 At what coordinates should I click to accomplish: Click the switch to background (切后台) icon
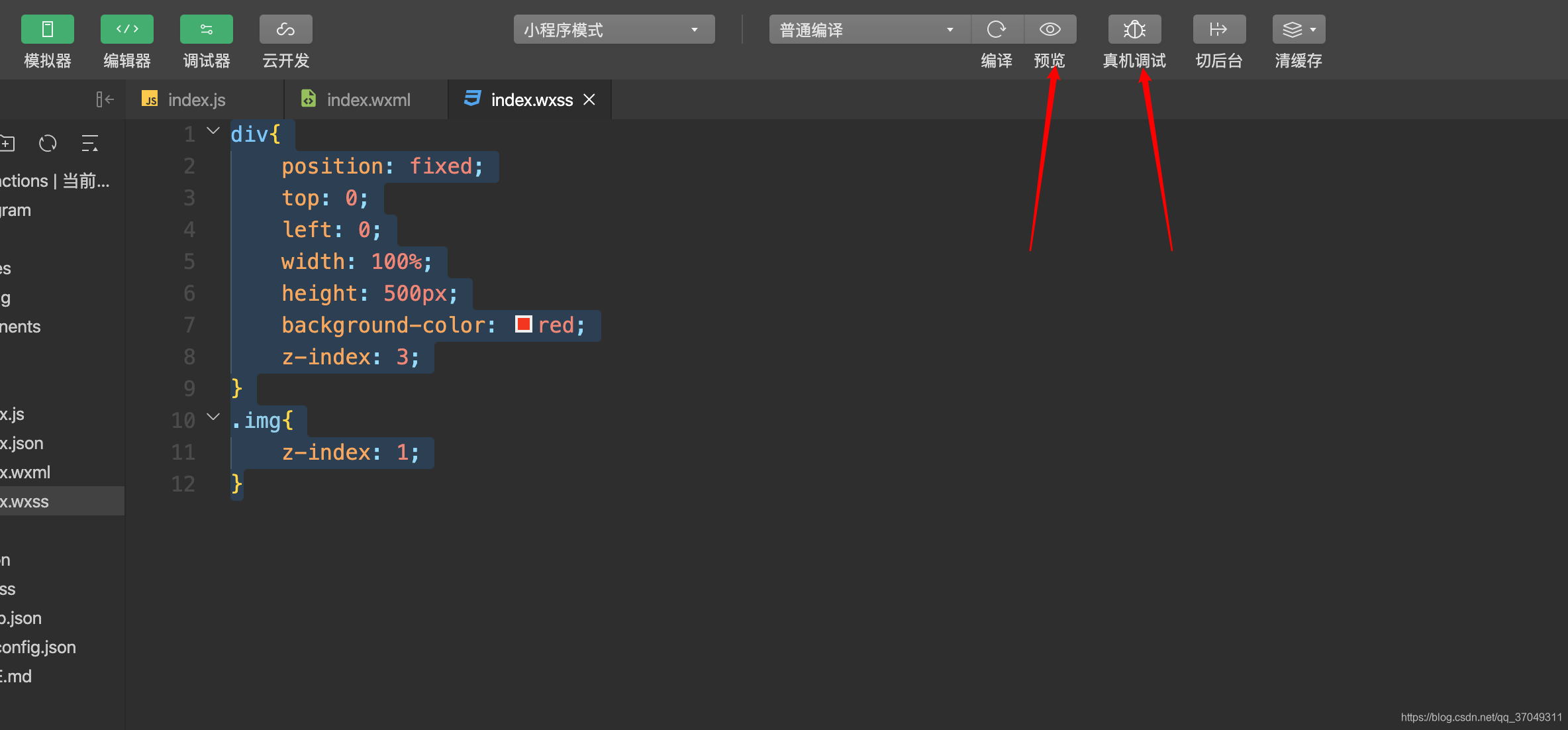click(1218, 29)
